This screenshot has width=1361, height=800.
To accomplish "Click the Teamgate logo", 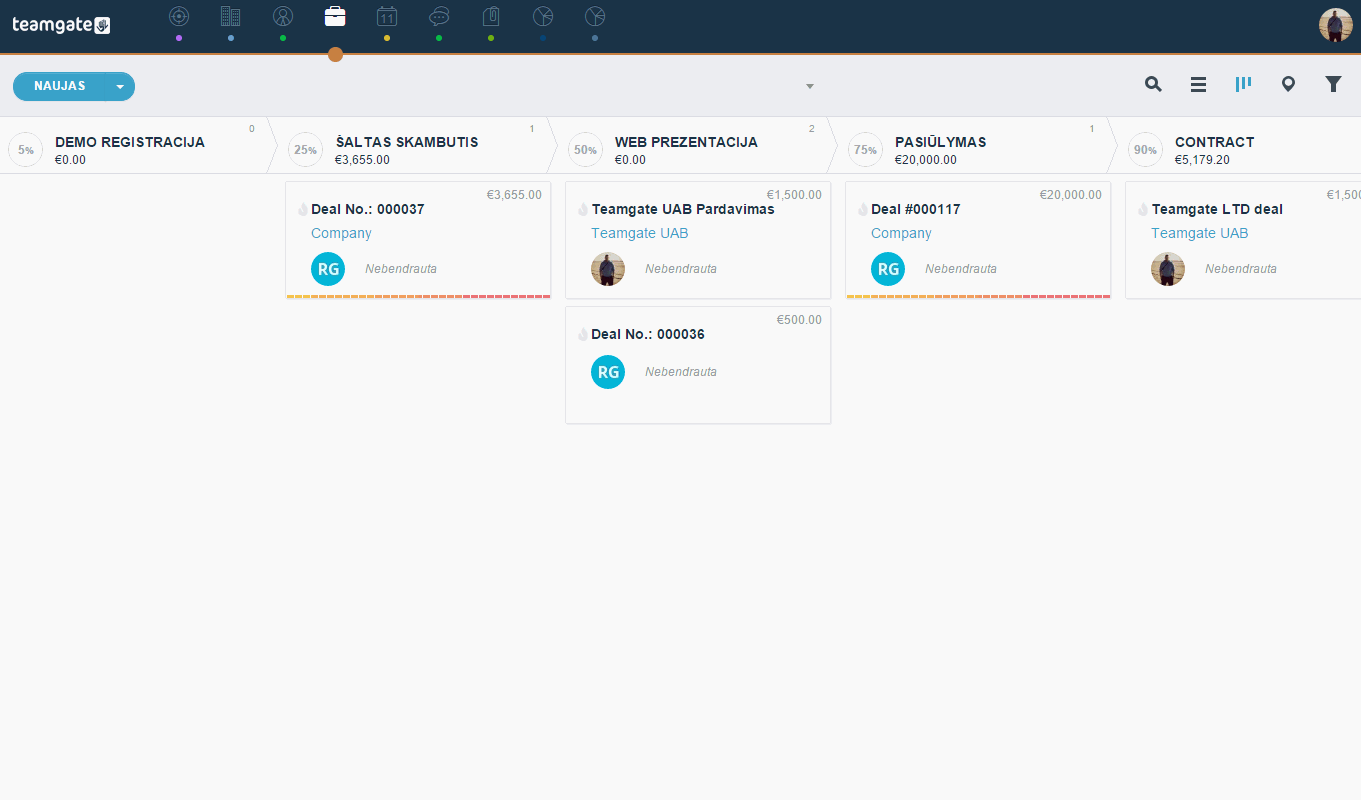I will (x=61, y=25).
